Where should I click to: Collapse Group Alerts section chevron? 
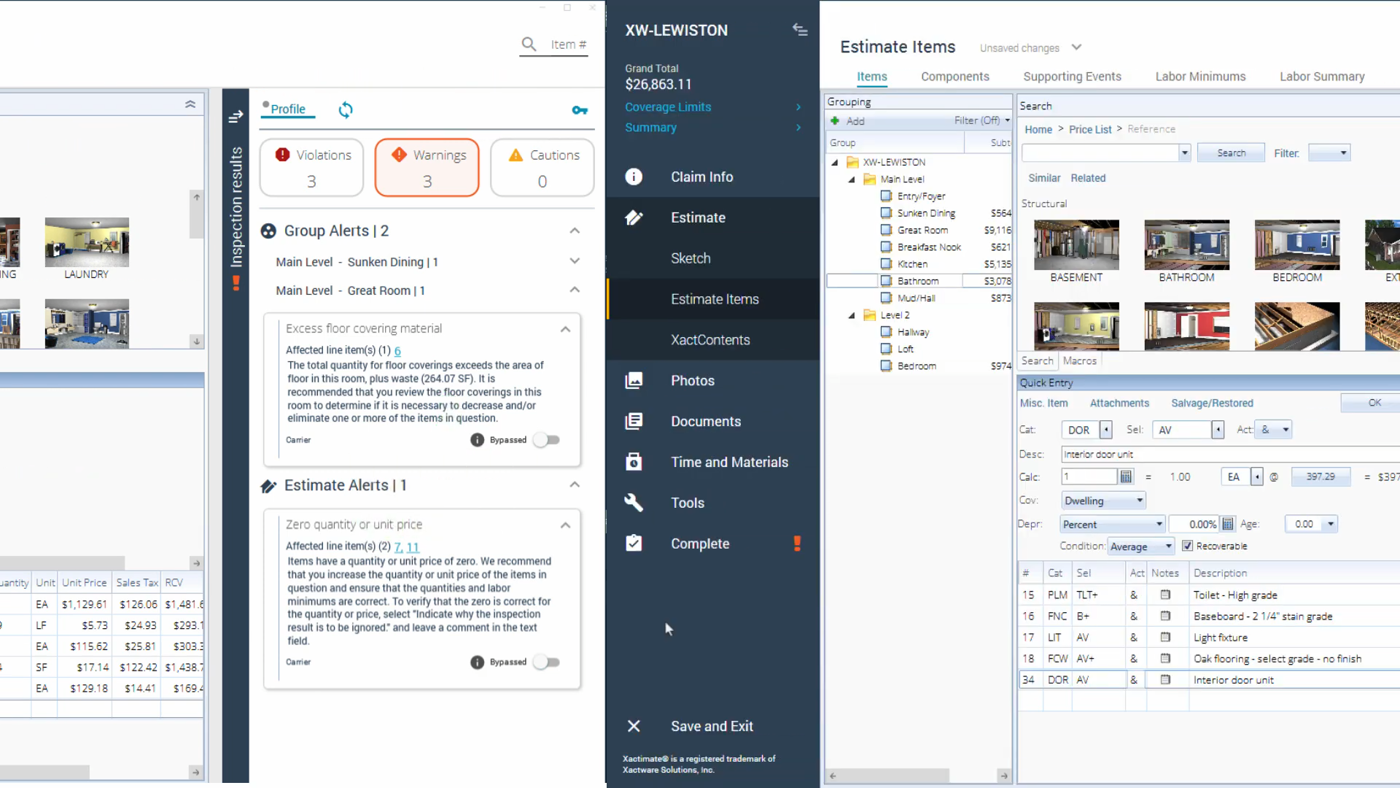coord(574,231)
